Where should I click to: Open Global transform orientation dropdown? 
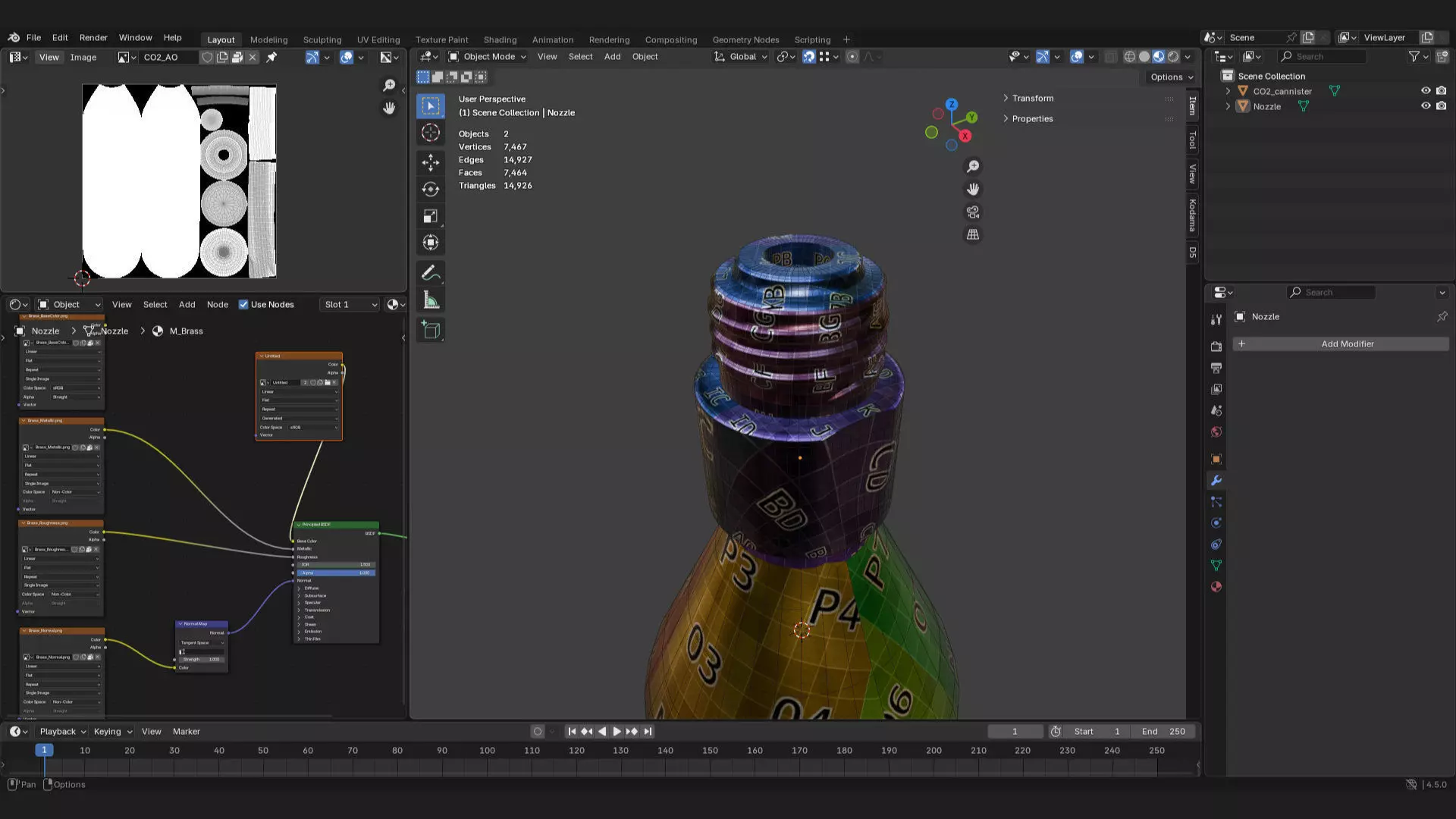click(741, 57)
